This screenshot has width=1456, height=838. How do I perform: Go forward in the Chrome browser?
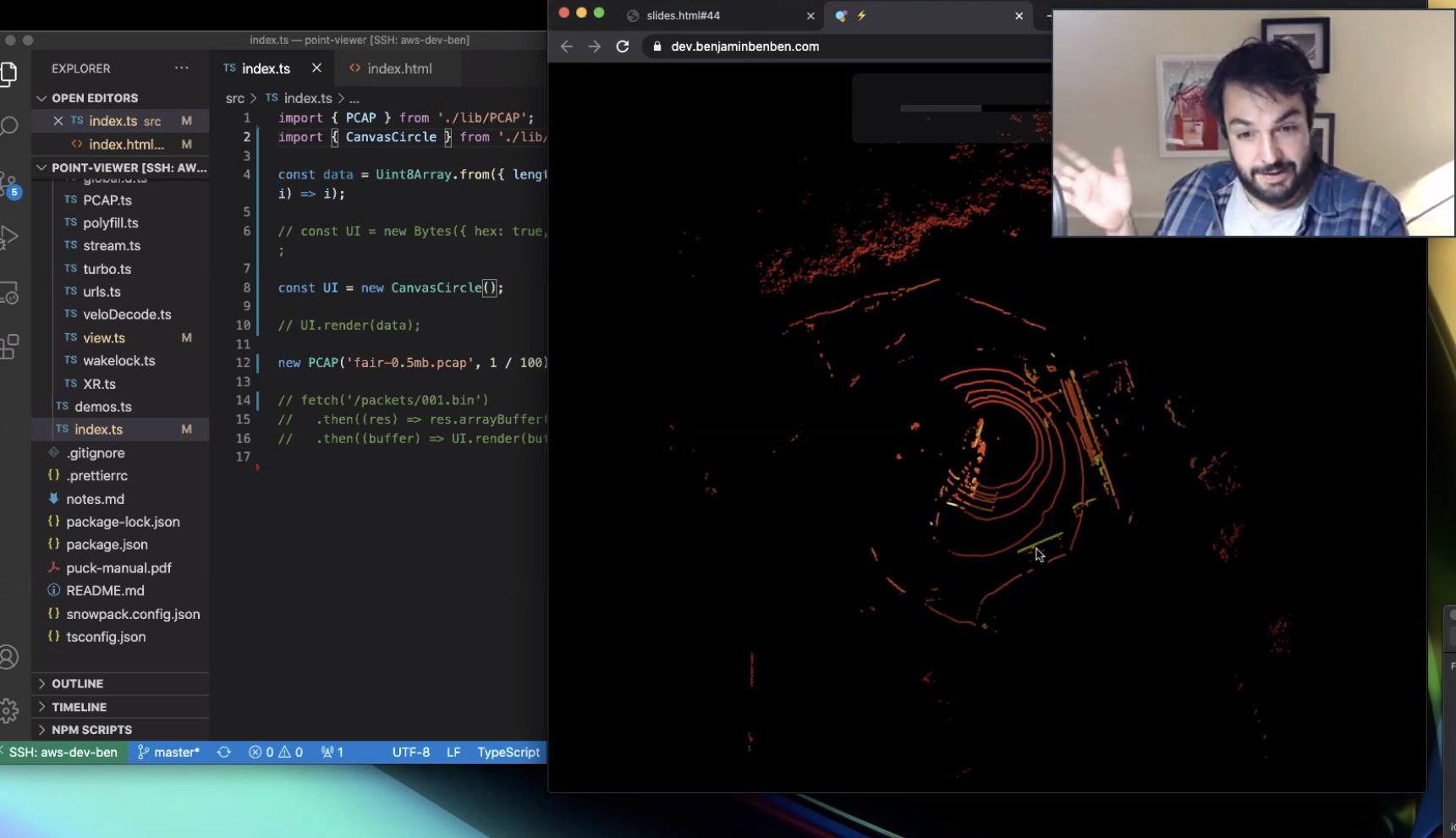595,47
